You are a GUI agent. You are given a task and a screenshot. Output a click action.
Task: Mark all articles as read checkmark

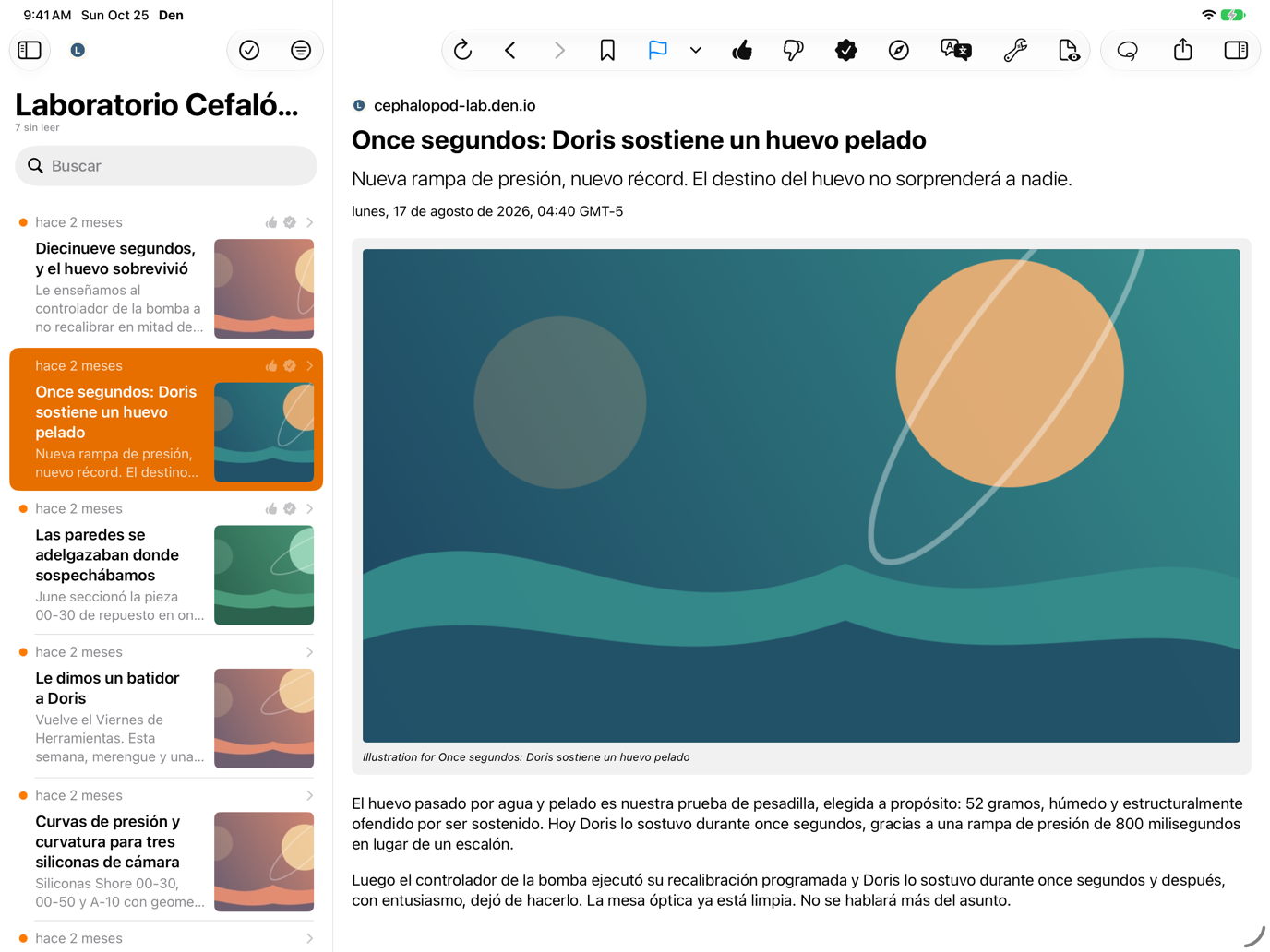click(249, 50)
